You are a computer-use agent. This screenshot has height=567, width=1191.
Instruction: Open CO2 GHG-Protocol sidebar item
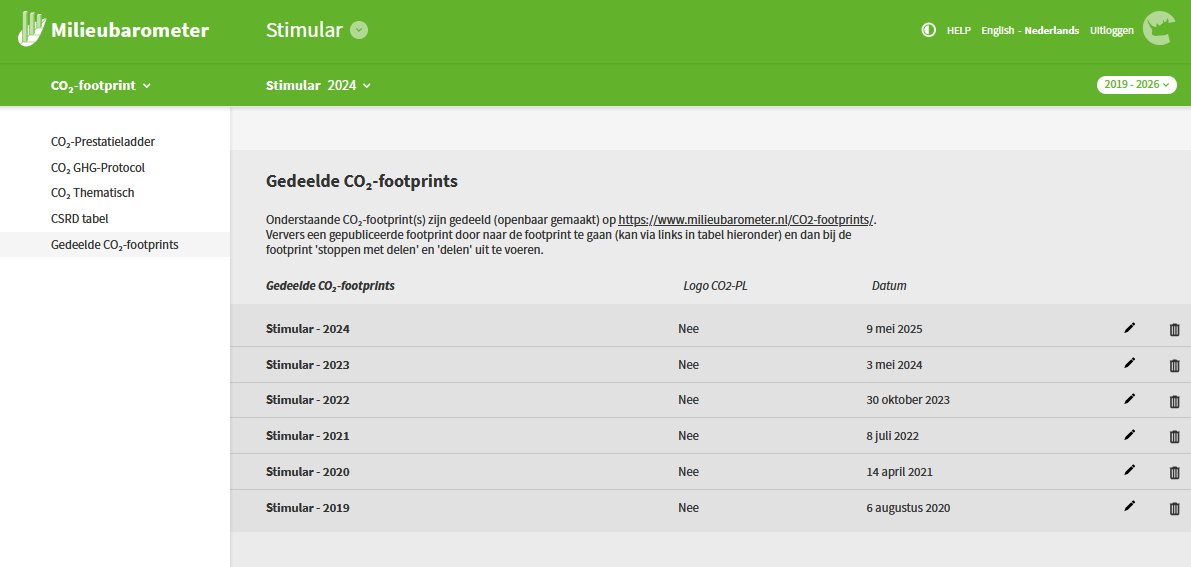[97, 168]
